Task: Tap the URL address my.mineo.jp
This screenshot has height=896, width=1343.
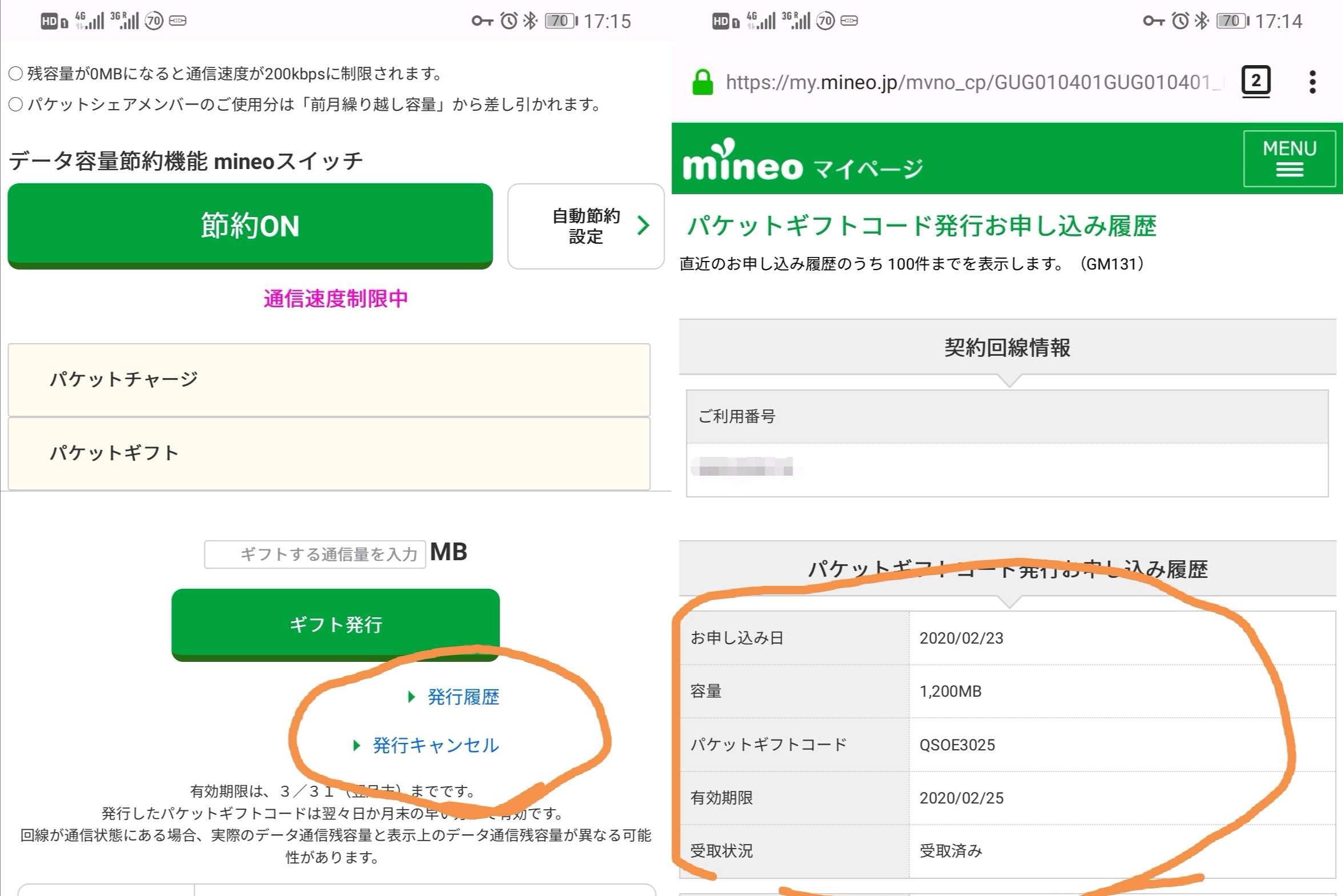Action: (971, 82)
